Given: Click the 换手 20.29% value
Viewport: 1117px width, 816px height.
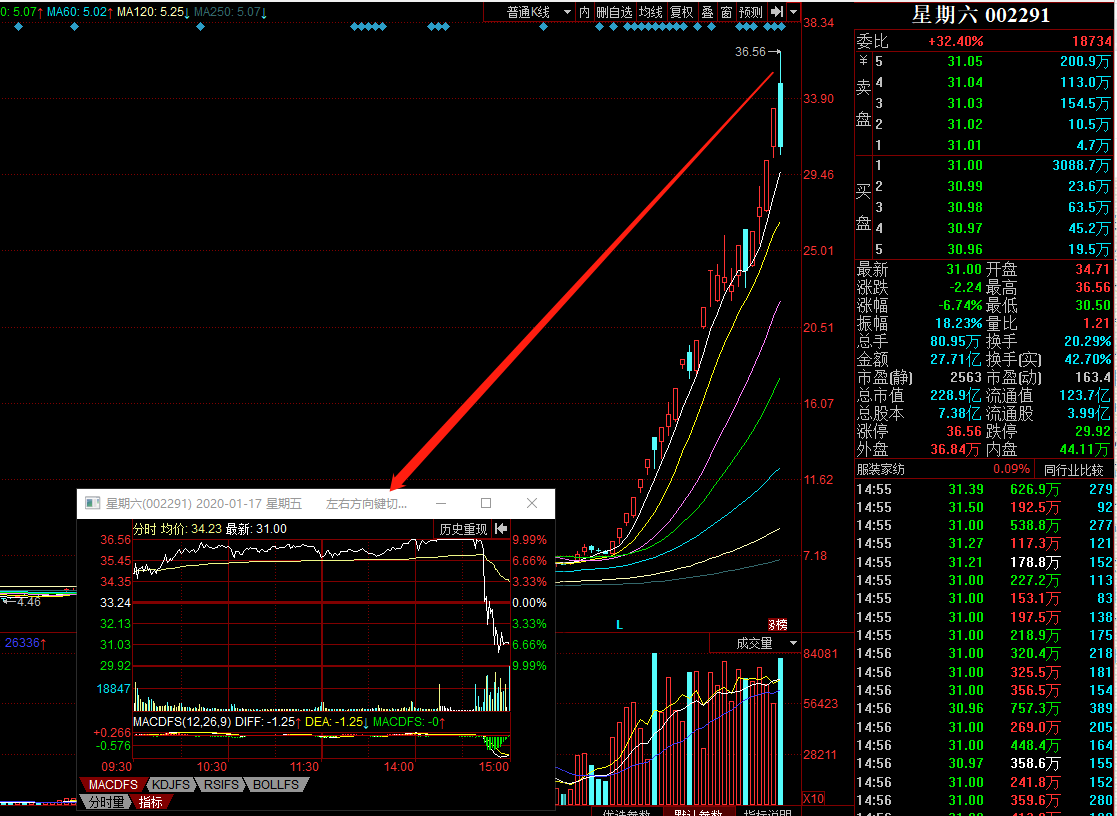Looking at the screenshot, I should (1086, 342).
